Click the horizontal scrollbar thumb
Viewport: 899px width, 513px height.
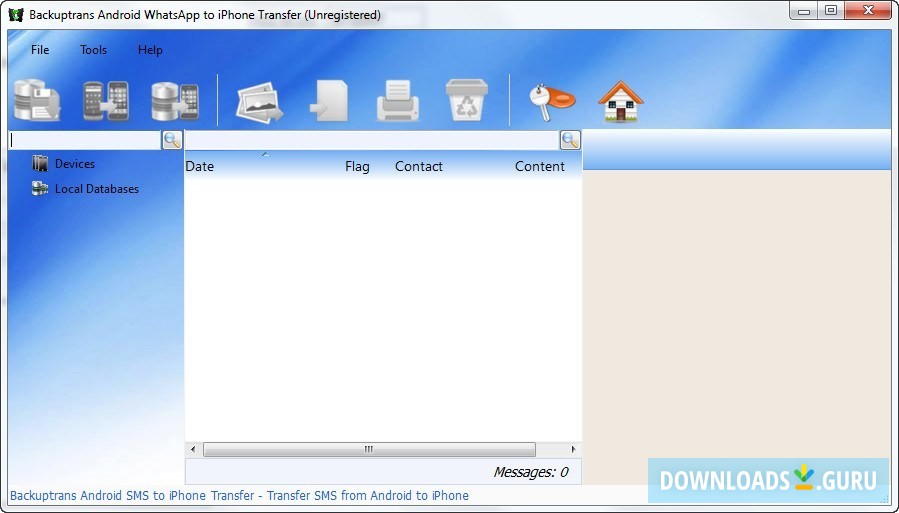click(x=369, y=449)
